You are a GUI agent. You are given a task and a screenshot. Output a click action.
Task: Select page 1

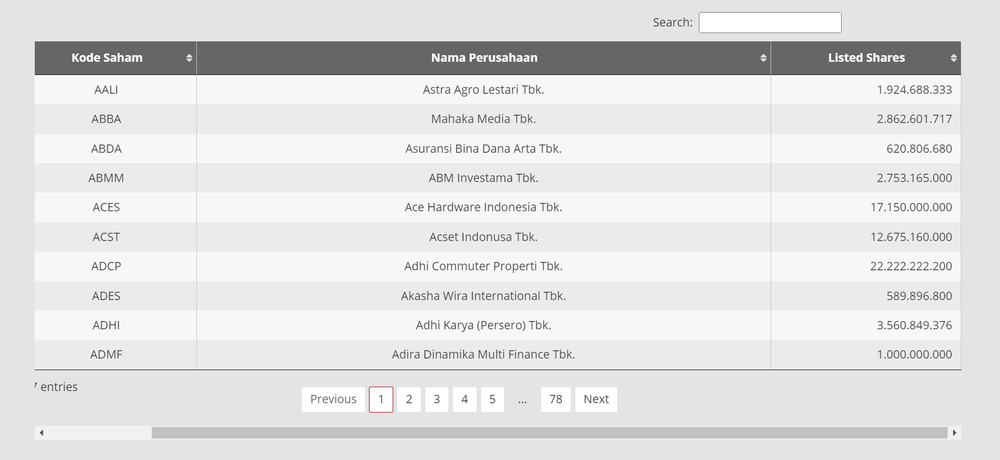pyautogui.click(x=381, y=399)
